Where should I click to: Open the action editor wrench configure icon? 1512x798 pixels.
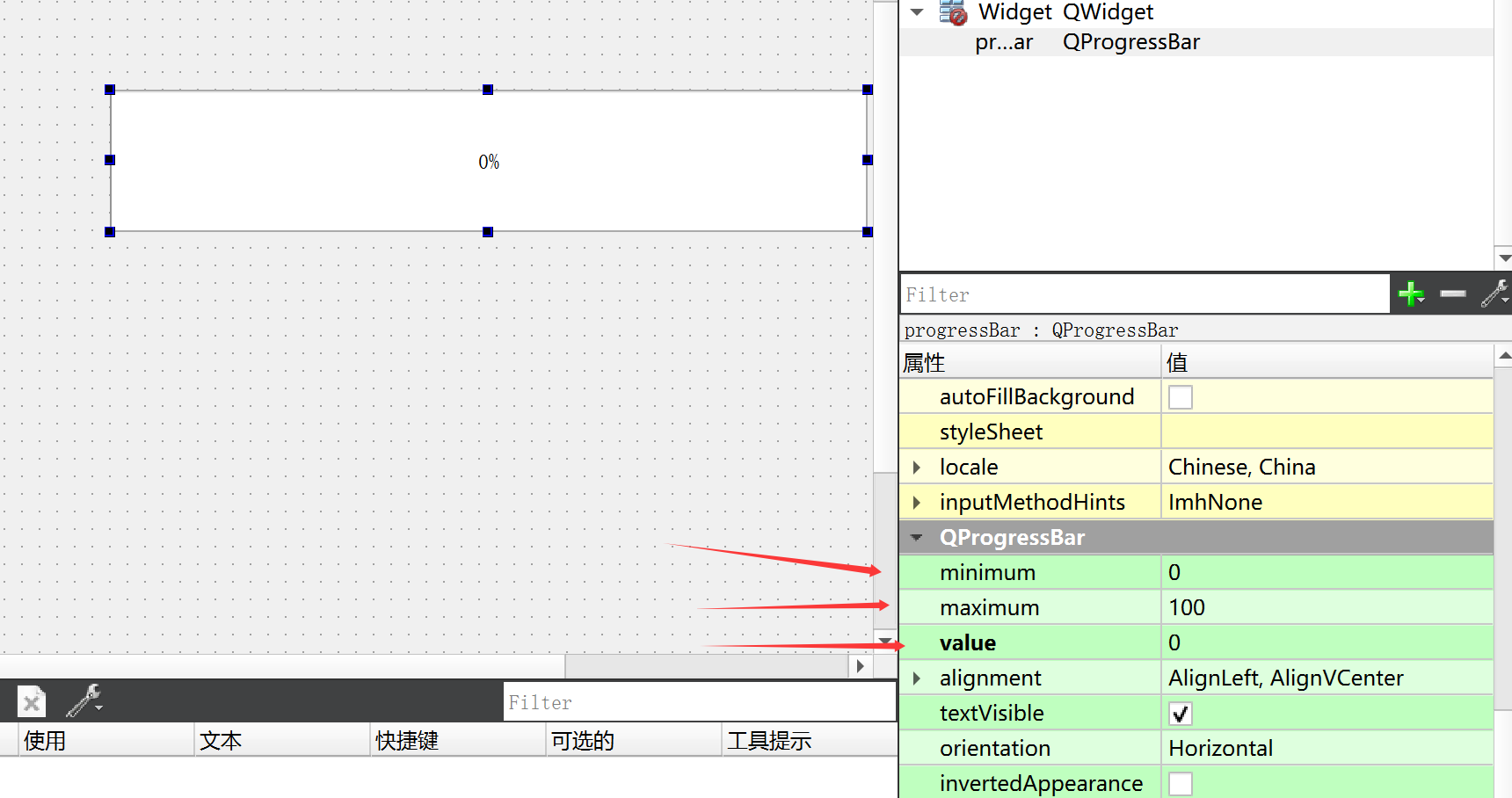click(84, 700)
